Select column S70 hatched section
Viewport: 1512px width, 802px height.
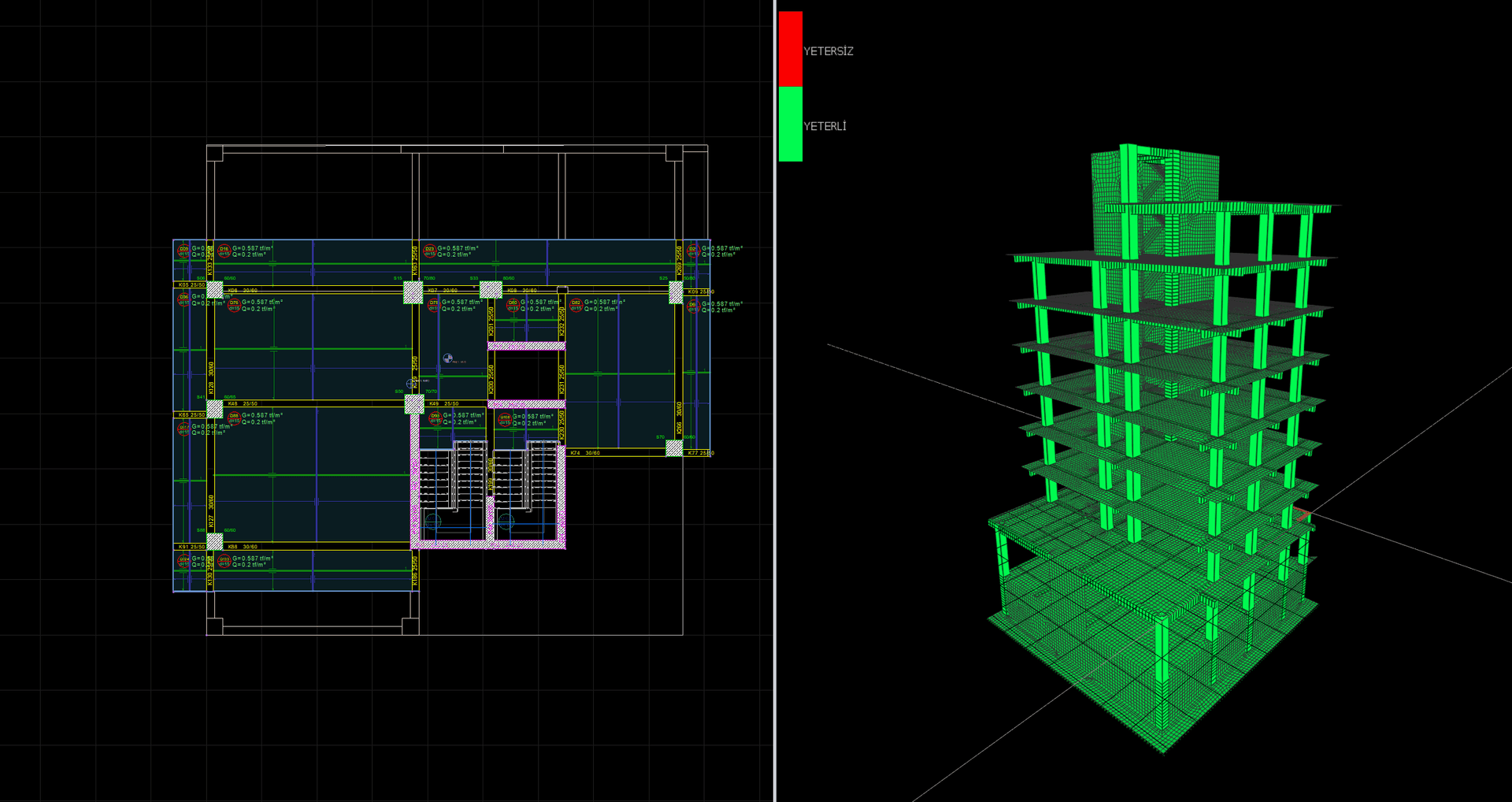(x=674, y=448)
